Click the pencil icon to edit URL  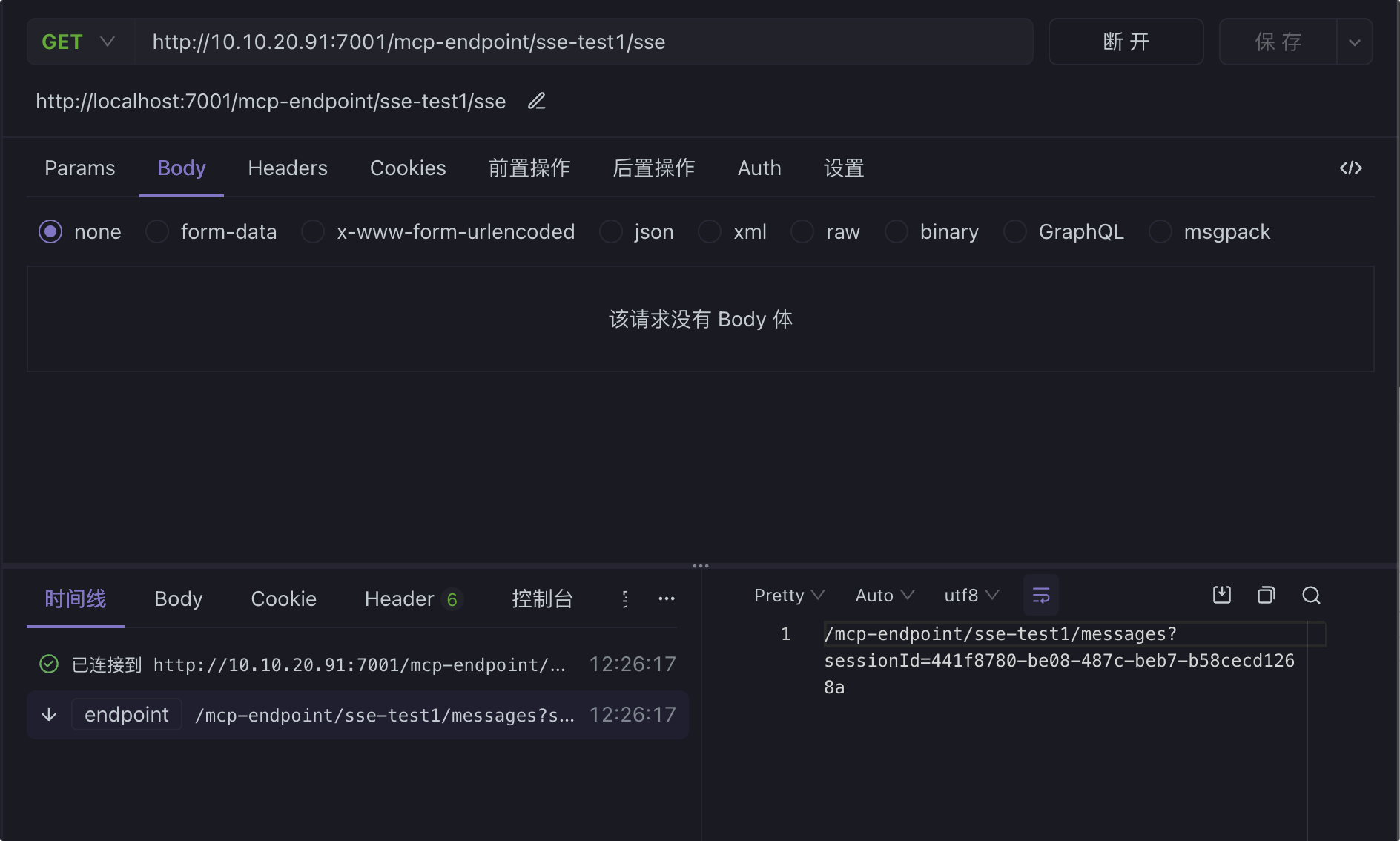[x=537, y=101]
